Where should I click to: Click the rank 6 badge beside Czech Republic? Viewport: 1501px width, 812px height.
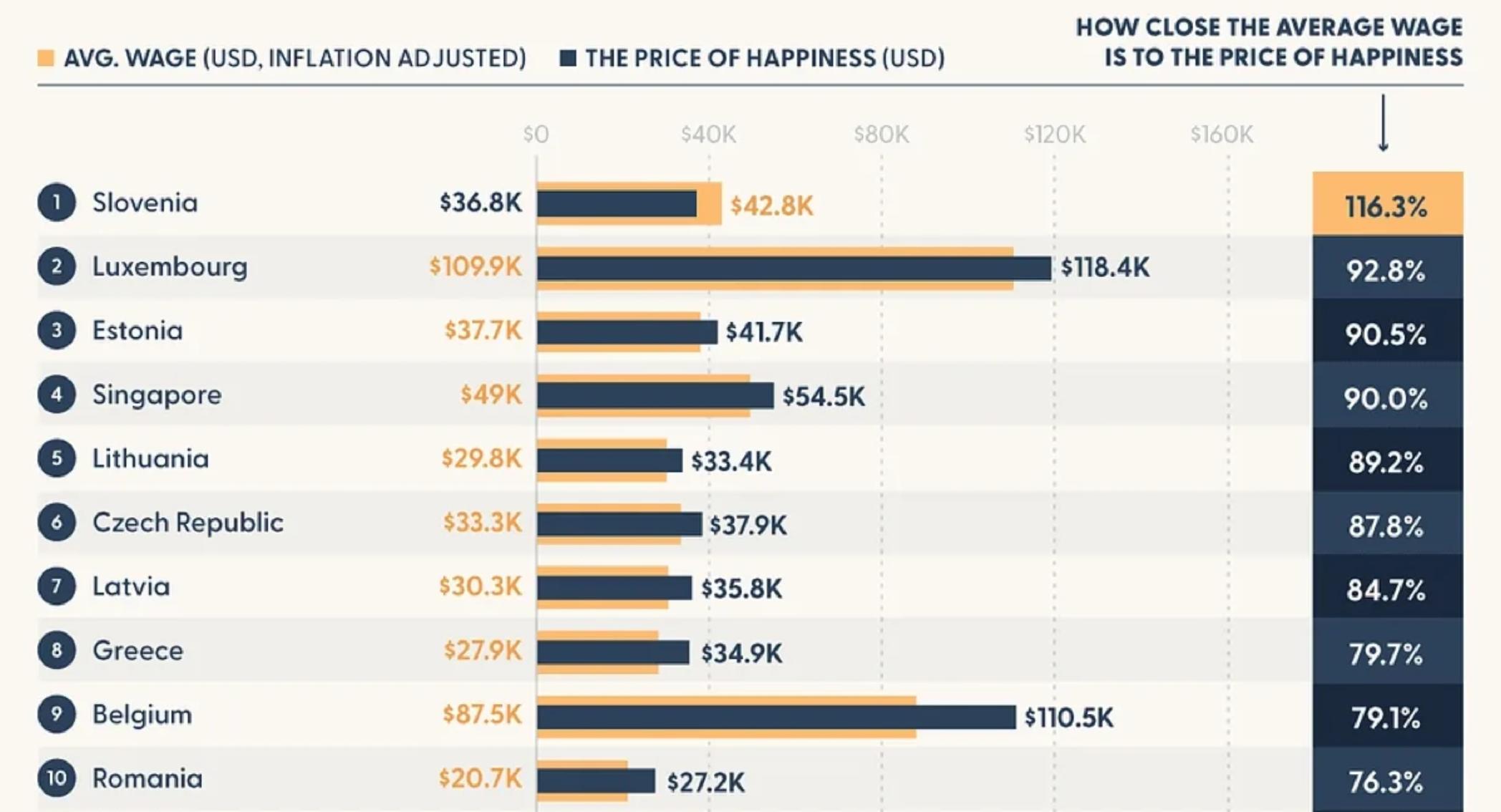(57, 522)
